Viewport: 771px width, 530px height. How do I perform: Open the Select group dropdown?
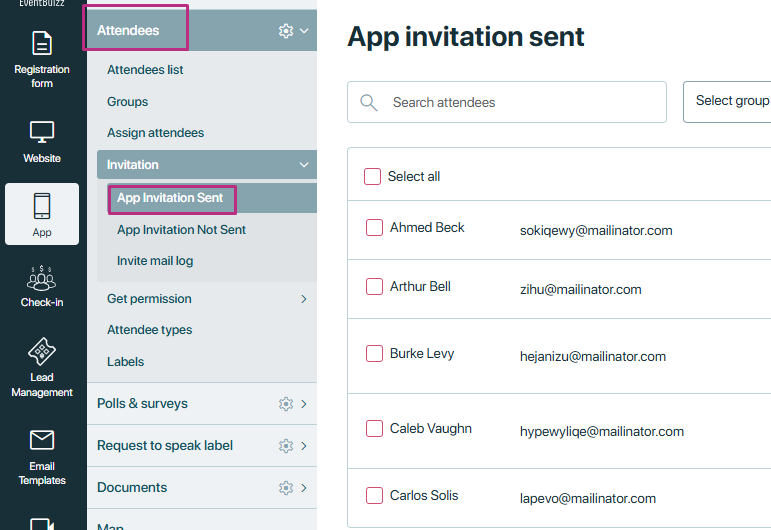click(x=727, y=102)
